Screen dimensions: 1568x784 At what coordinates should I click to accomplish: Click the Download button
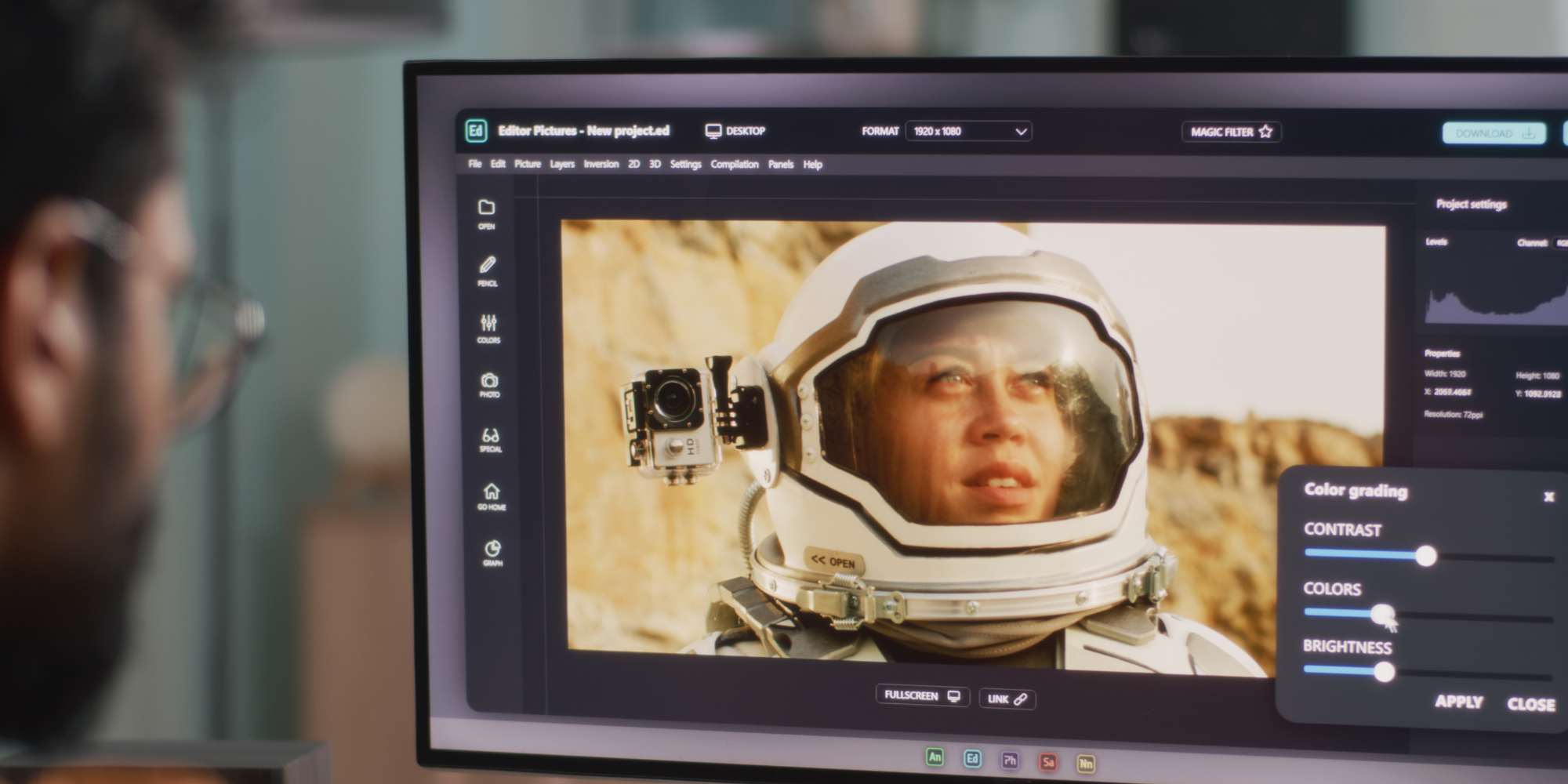pyautogui.click(x=1494, y=133)
